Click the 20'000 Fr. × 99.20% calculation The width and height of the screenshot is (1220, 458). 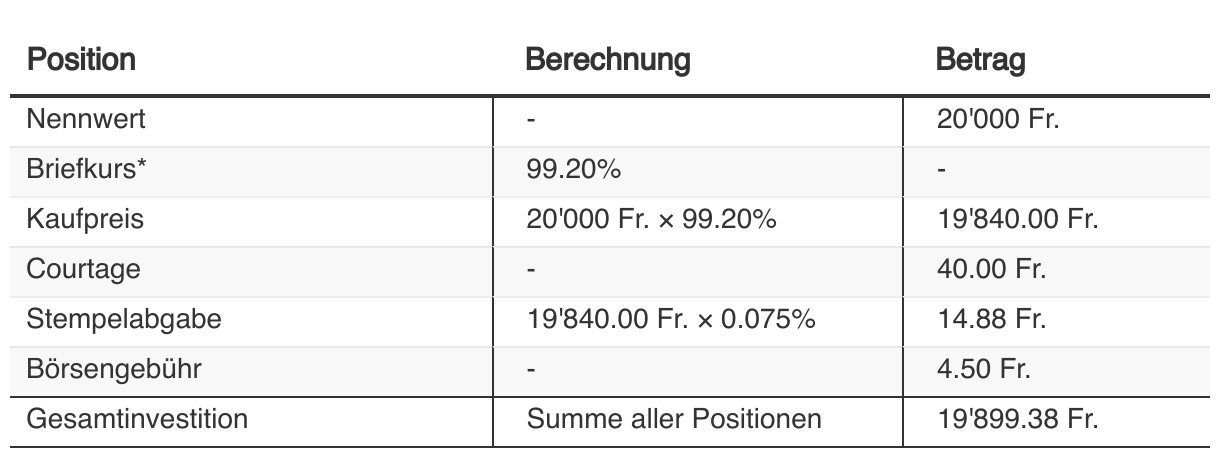(x=651, y=220)
